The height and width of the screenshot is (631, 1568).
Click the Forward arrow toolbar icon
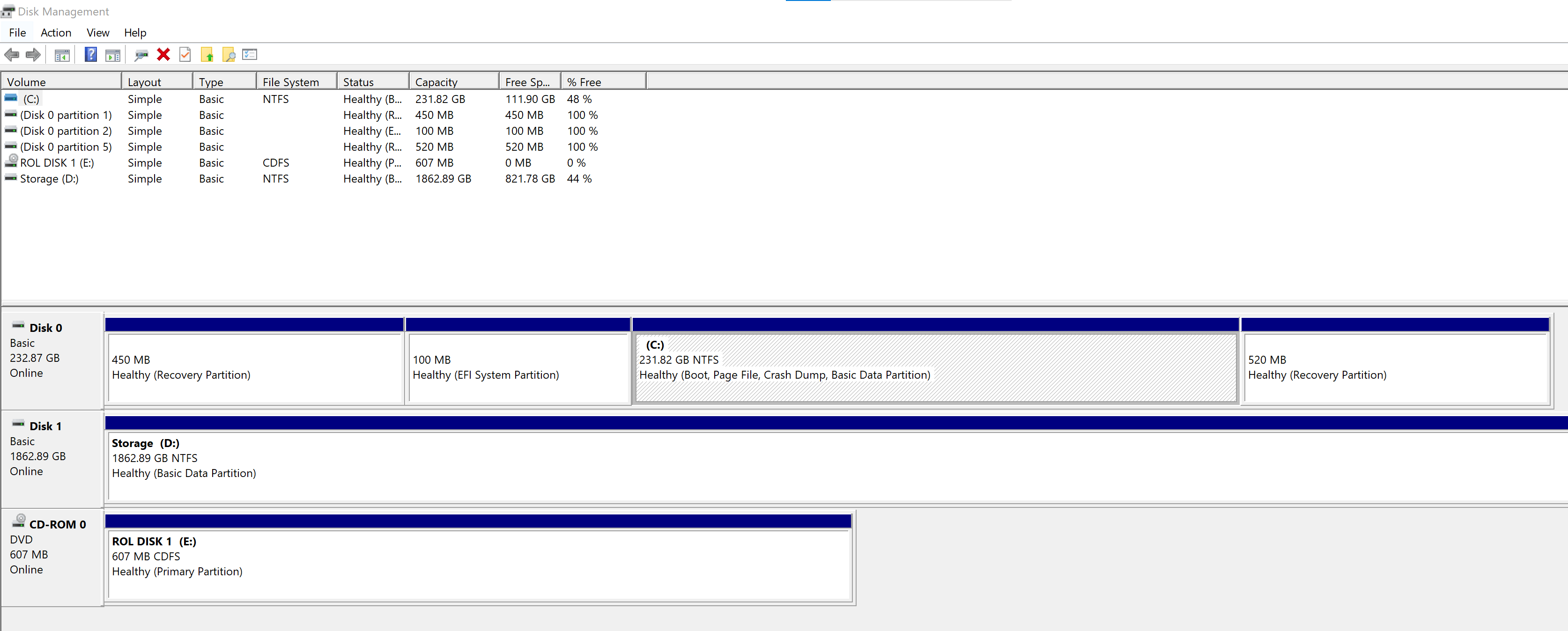tap(33, 55)
